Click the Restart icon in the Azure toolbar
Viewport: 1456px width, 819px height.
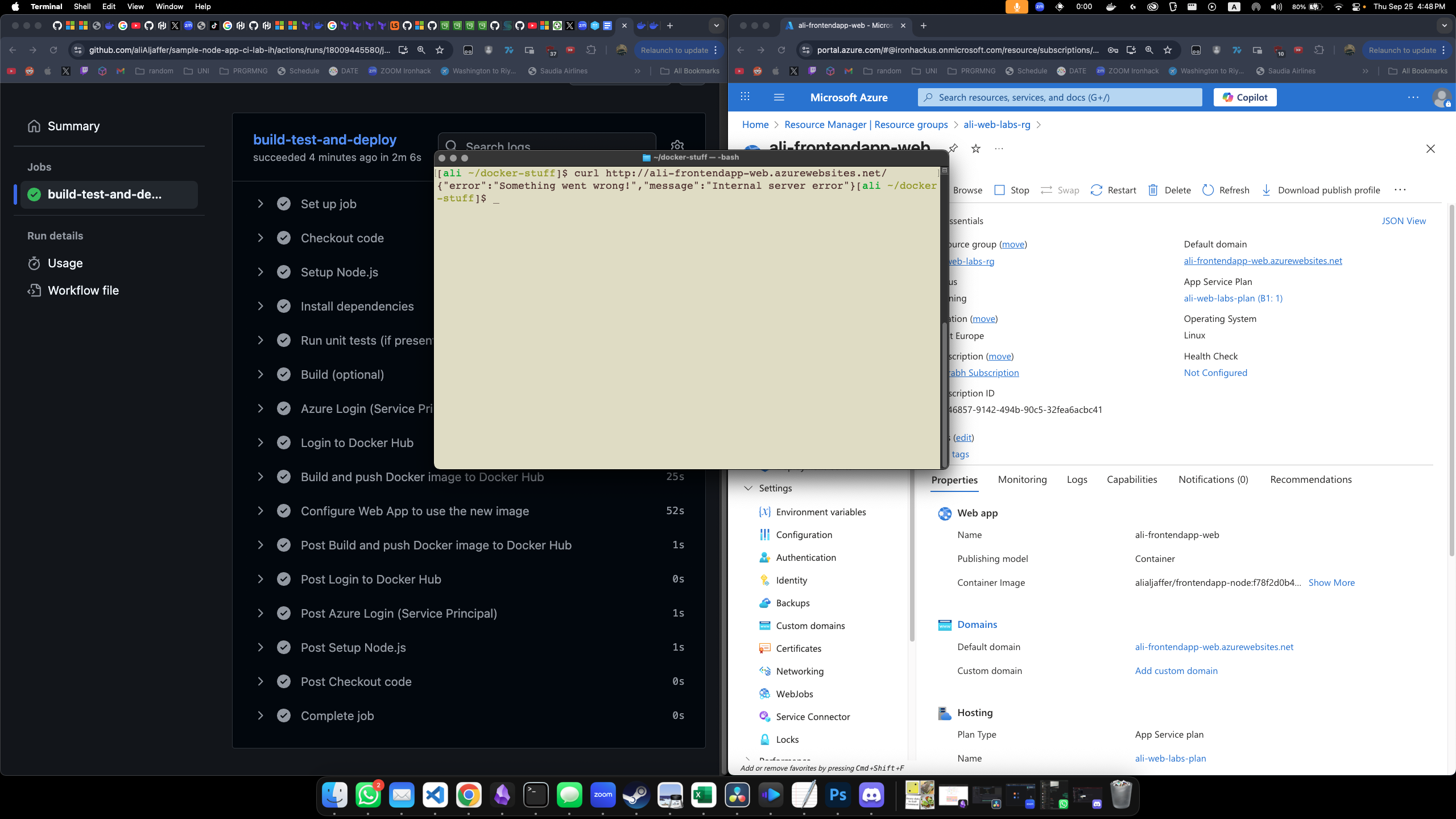point(1096,190)
